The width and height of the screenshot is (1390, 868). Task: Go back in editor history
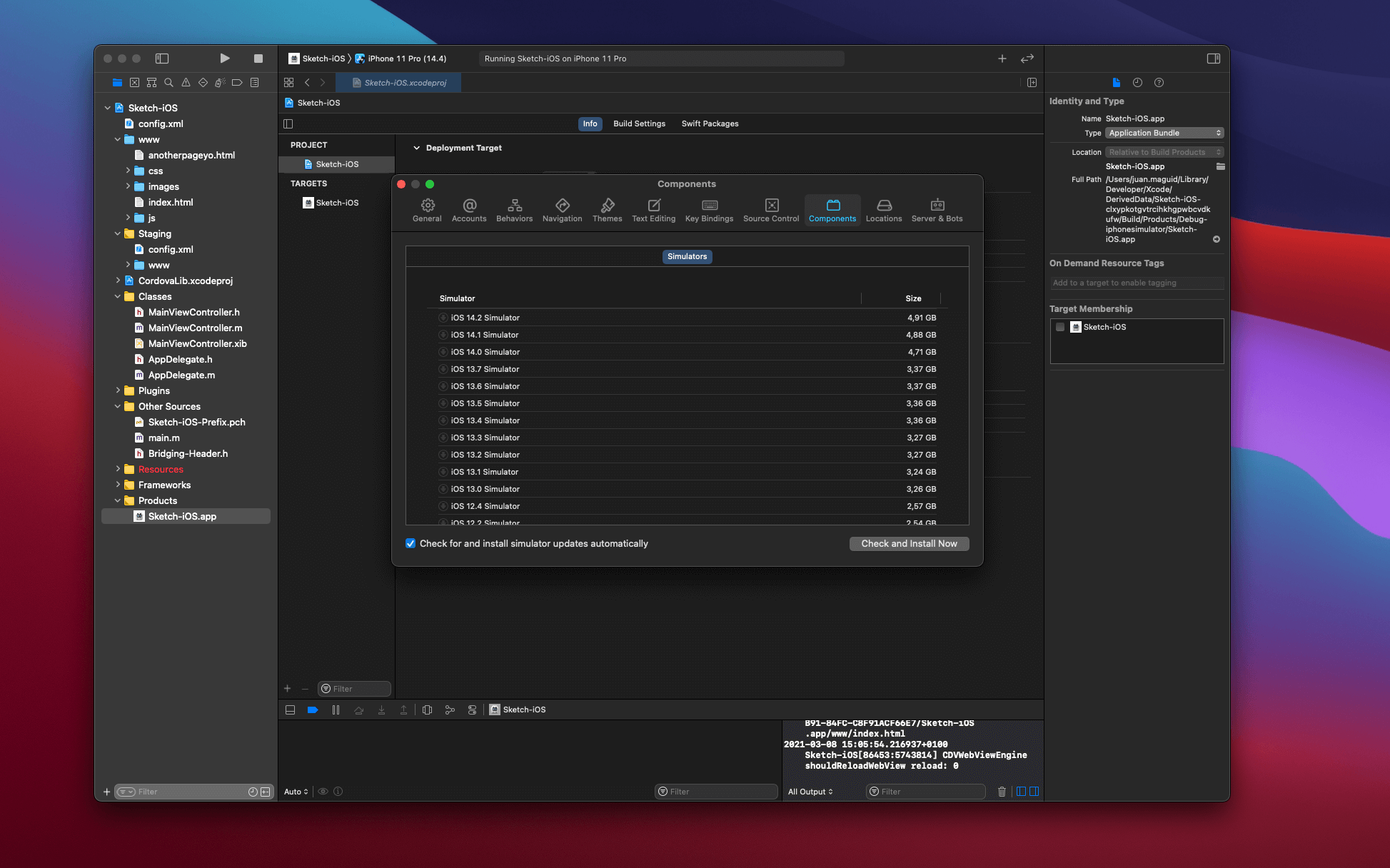pos(307,83)
